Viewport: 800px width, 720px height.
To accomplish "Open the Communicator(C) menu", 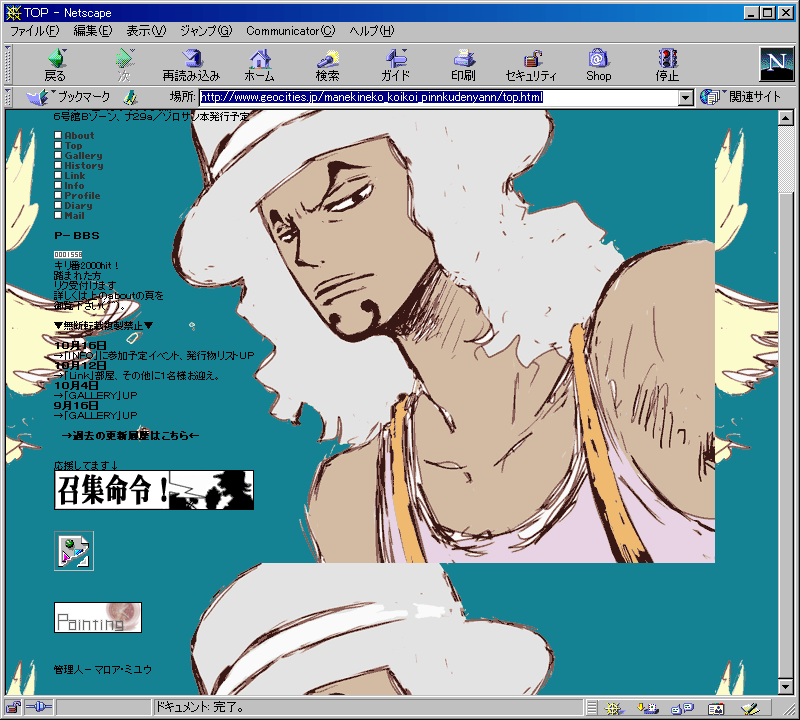I will 291,31.
